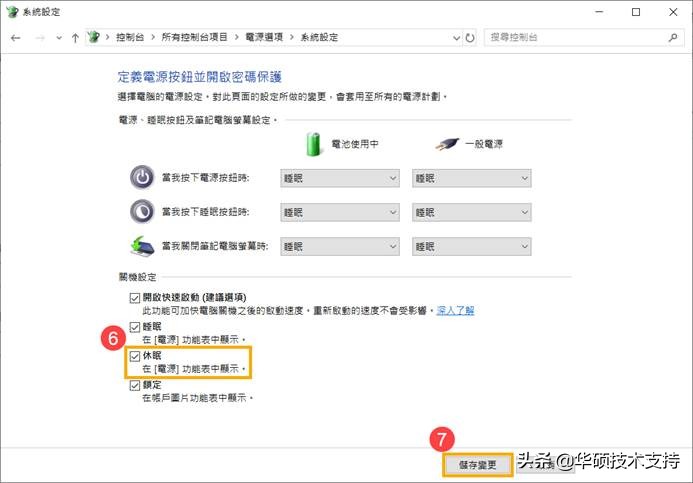The height and width of the screenshot is (483, 693).
Task: Click the control panel icon in address bar
Action: click(93, 37)
